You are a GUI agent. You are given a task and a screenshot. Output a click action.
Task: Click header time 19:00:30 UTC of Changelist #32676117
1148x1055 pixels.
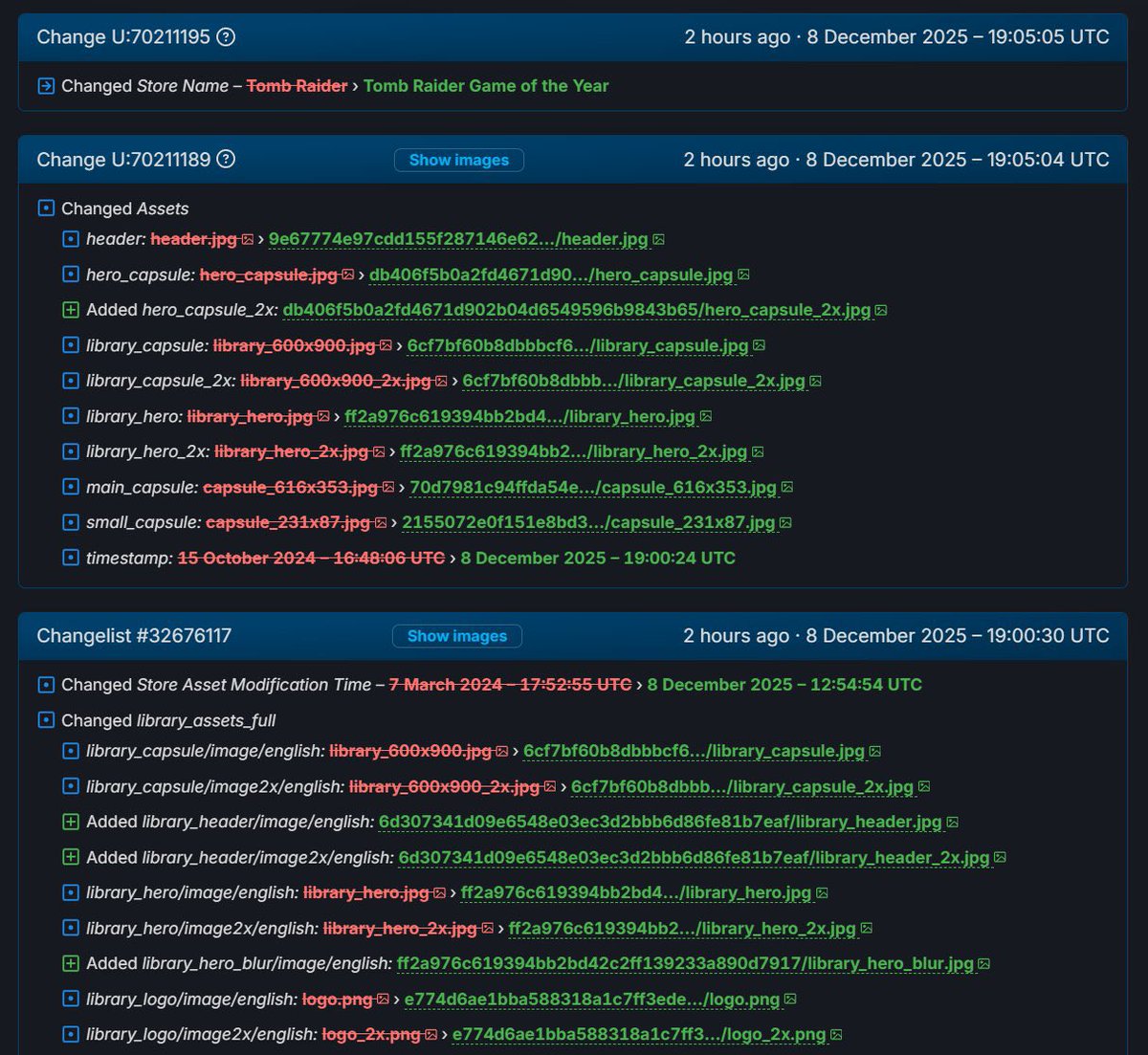[x=1048, y=636]
